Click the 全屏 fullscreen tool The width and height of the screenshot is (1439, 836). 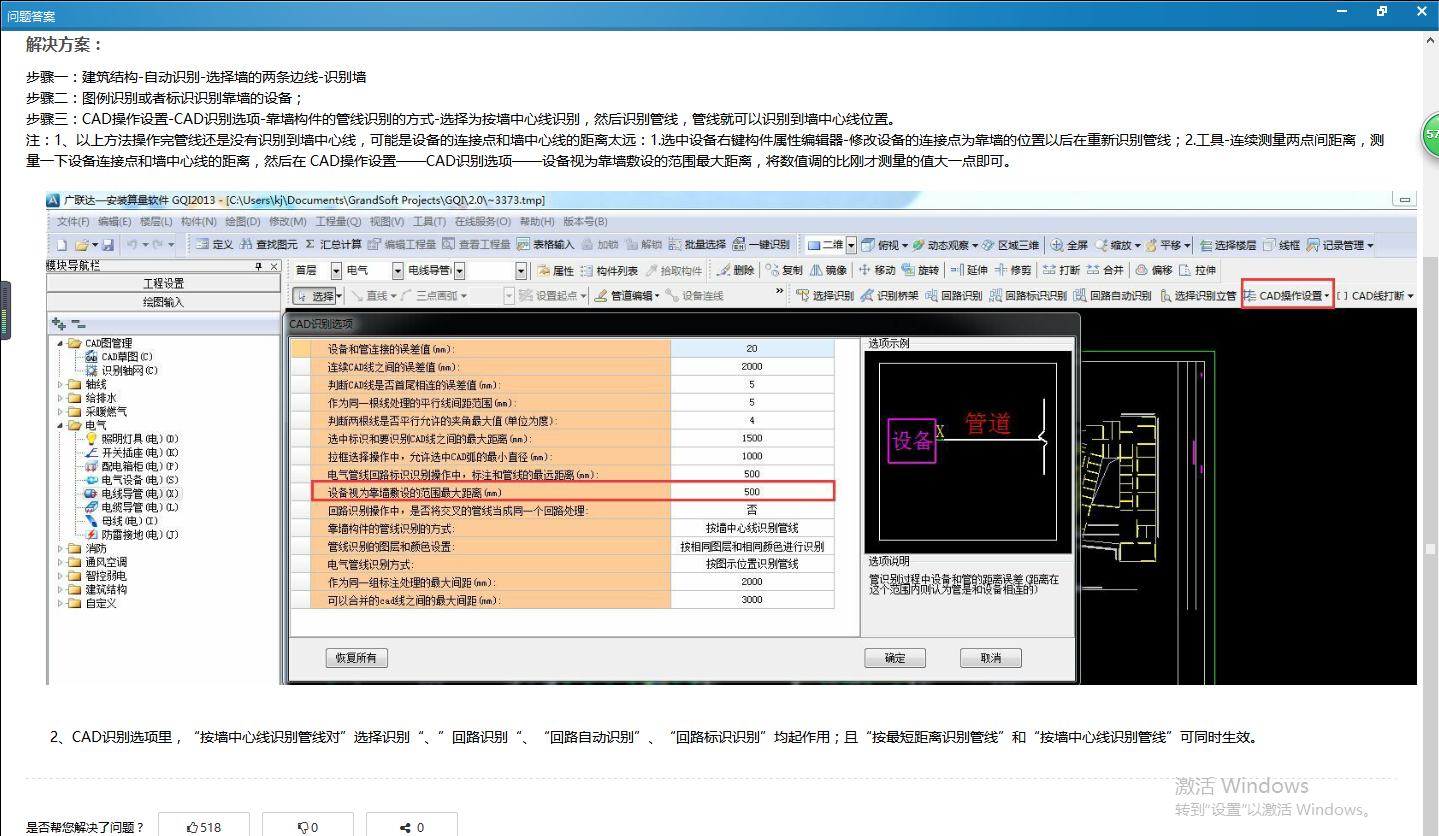(1070, 245)
